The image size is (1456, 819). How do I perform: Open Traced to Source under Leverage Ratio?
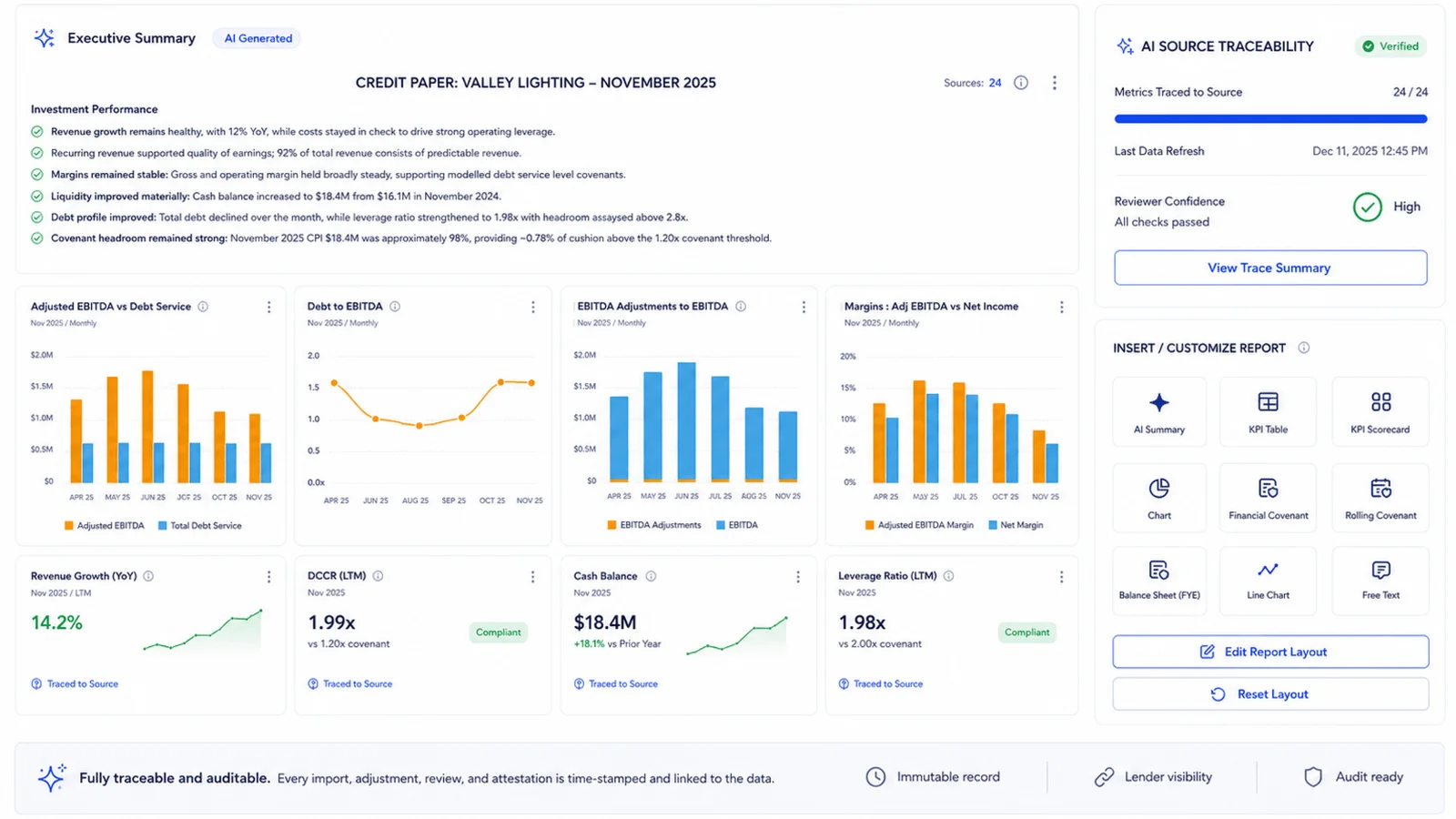[x=881, y=683]
